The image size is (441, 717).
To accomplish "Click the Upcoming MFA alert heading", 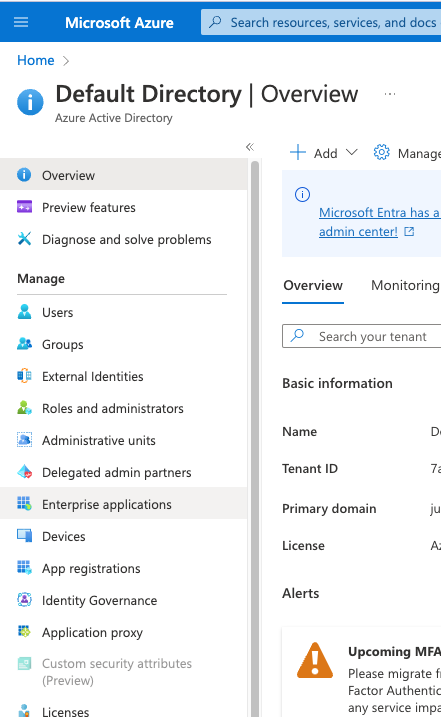I will pyautogui.click(x=394, y=652).
